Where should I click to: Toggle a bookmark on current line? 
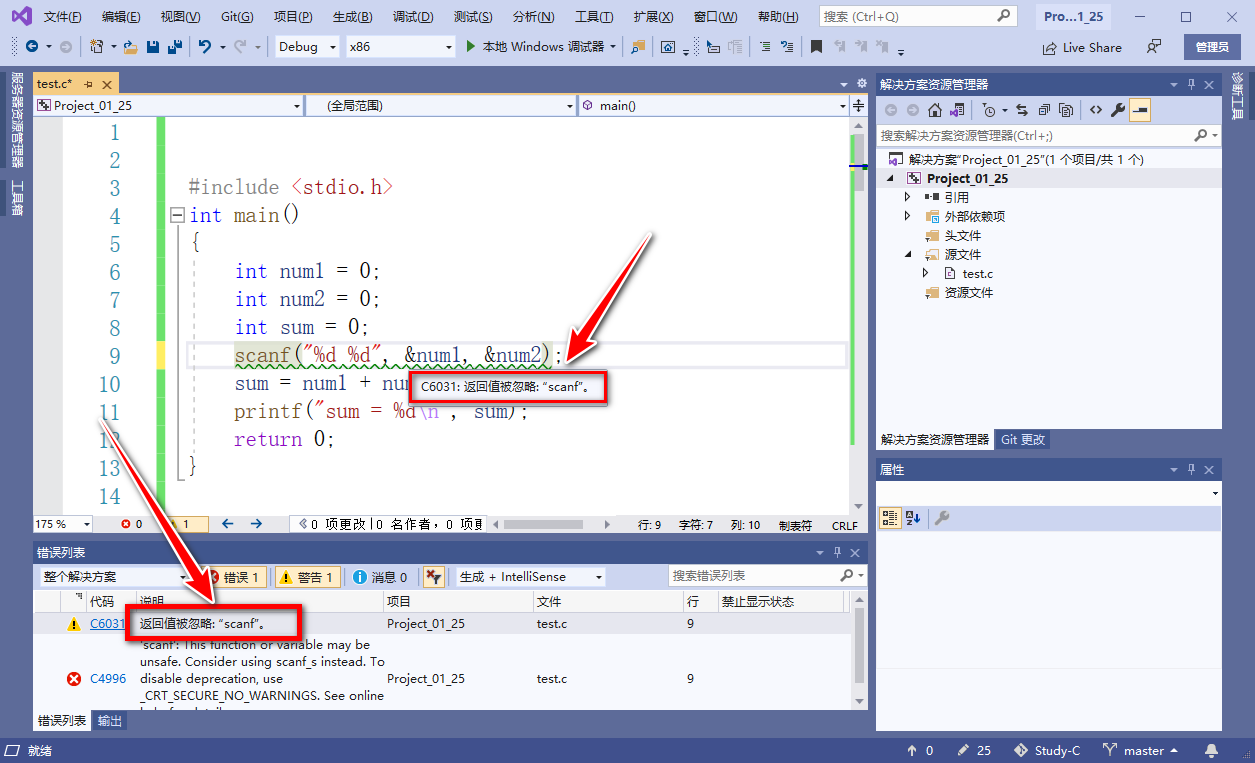tap(817, 47)
